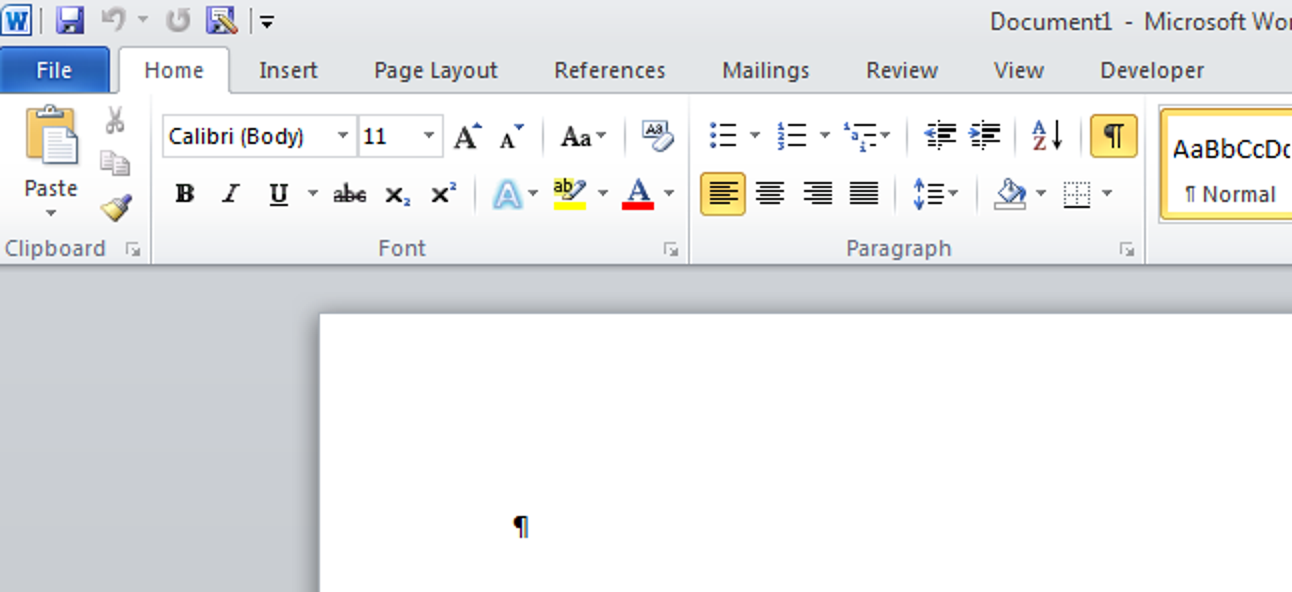
Task: Toggle bold formatting
Action: click(184, 194)
